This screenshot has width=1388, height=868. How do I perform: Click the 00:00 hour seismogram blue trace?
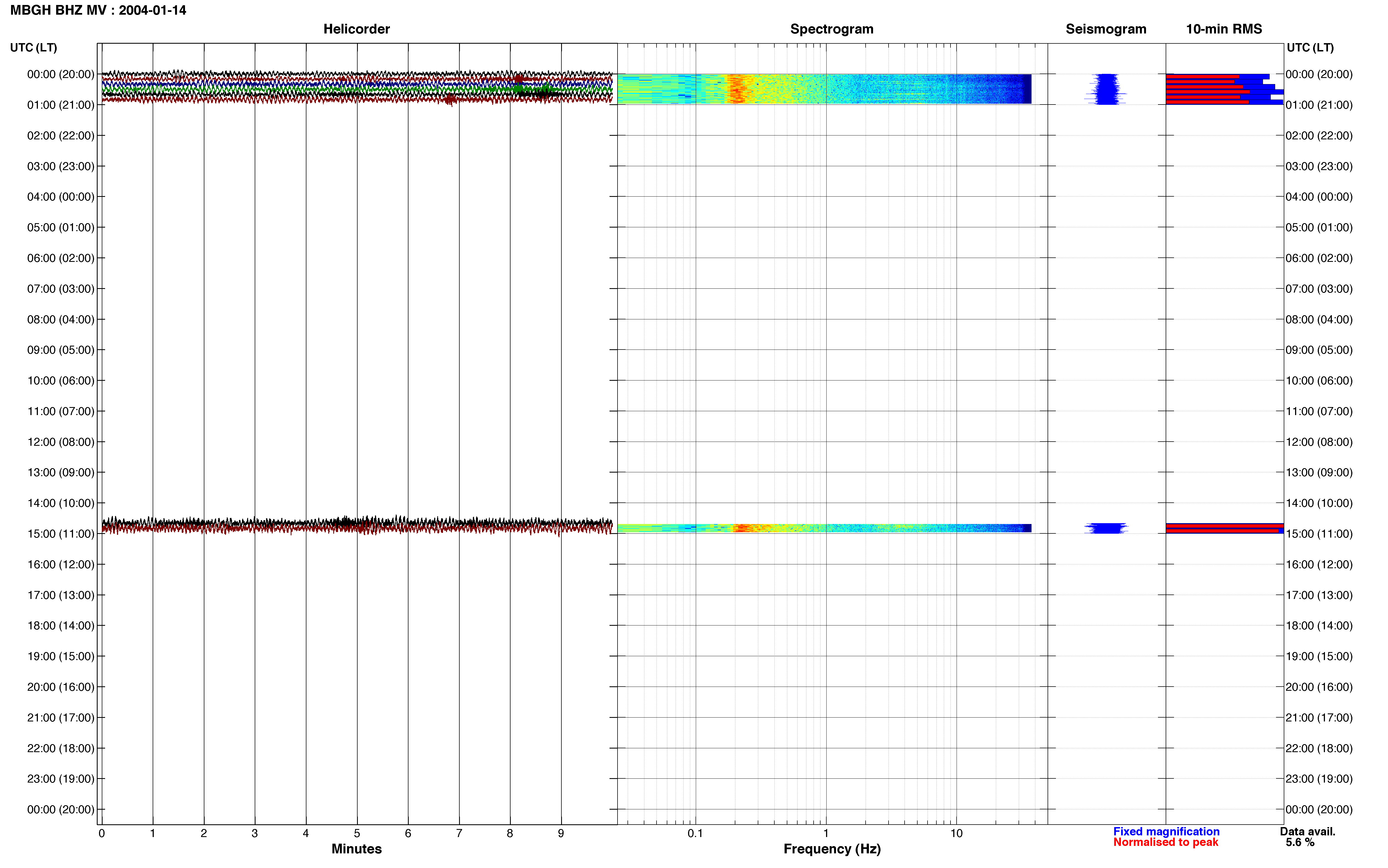click(x=1106, y=89)
